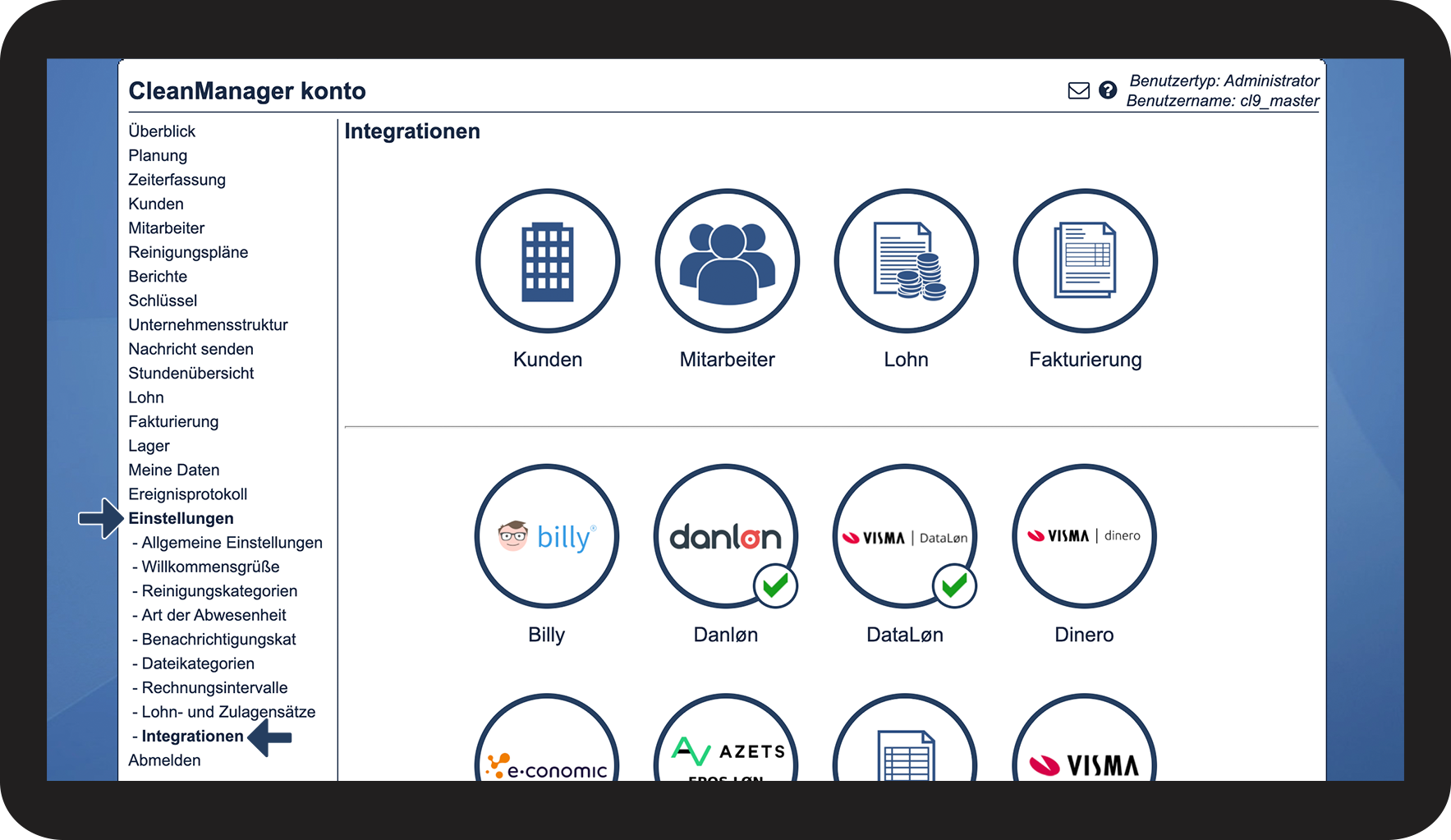Select the Visma DataLøn integration logo

point(905,536)
